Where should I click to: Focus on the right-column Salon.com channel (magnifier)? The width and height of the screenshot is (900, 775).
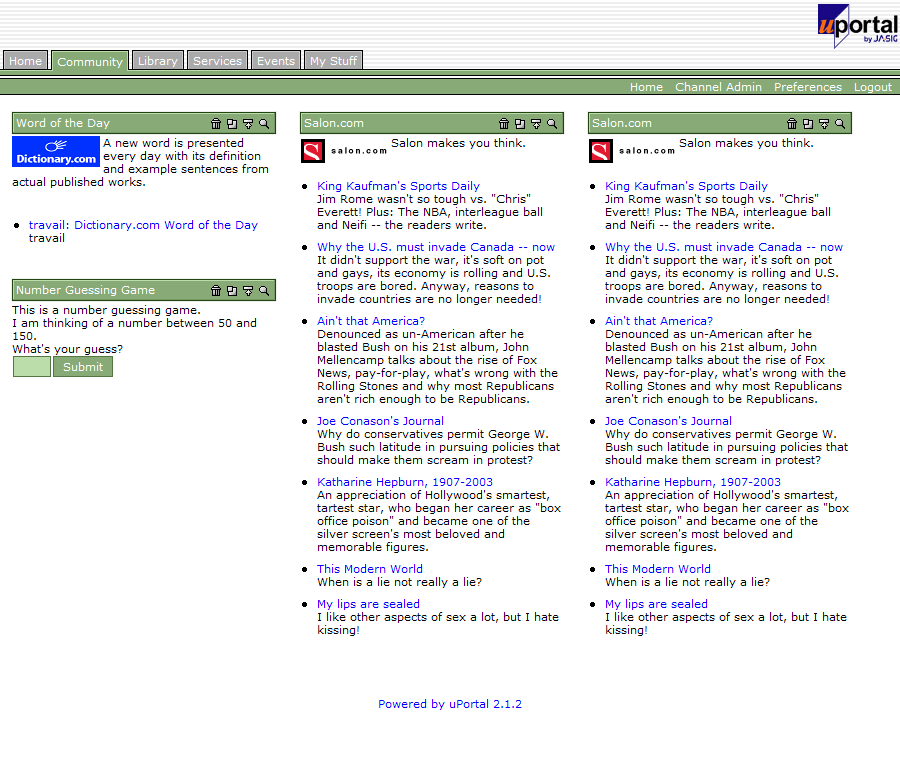[x=840, y=123]
